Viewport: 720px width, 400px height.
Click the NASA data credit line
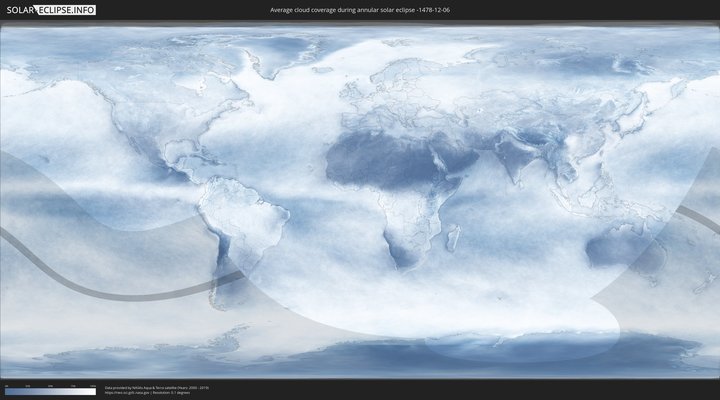(157, 388)
